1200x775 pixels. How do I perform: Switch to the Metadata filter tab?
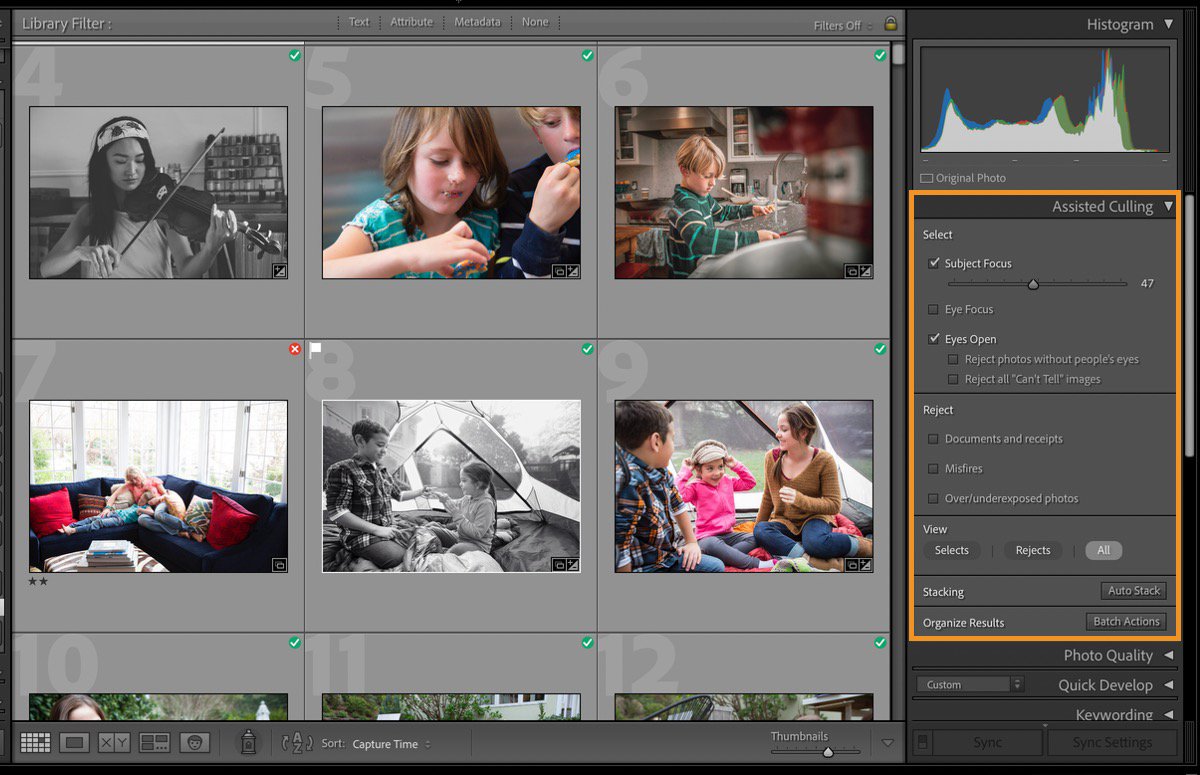pyautogui.click(x=477, y=21)
